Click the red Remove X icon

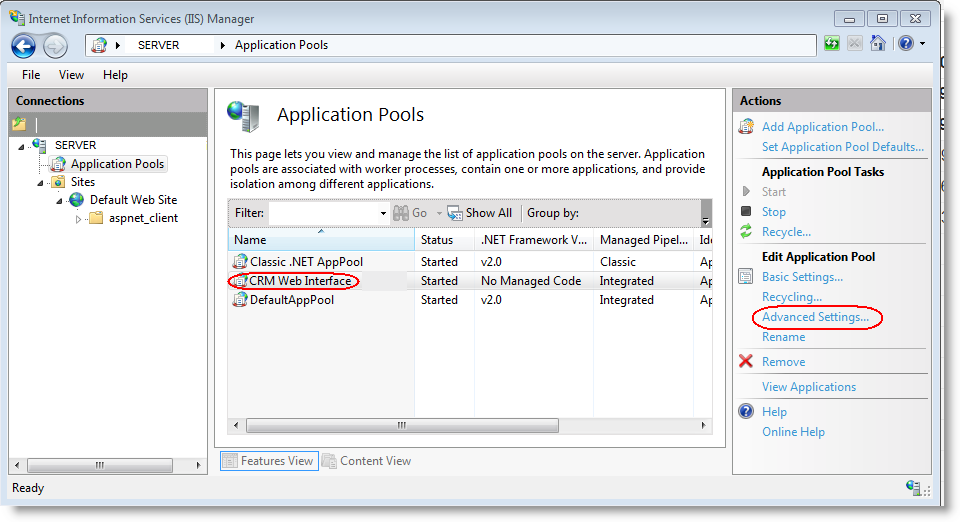pos(746,362)
